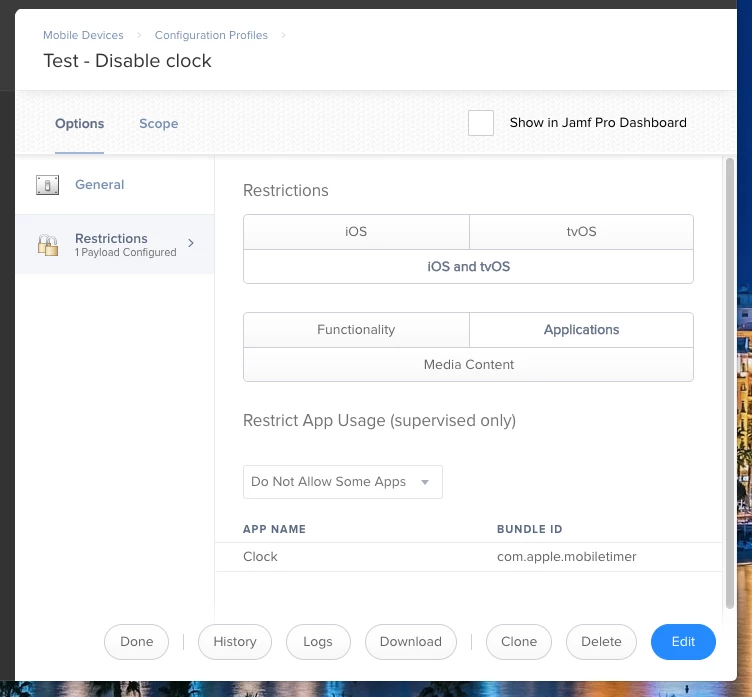Go to Mobile Devices breadcrumb link
The height and width of the screenshot is (697, 752).
pos(83,35)
